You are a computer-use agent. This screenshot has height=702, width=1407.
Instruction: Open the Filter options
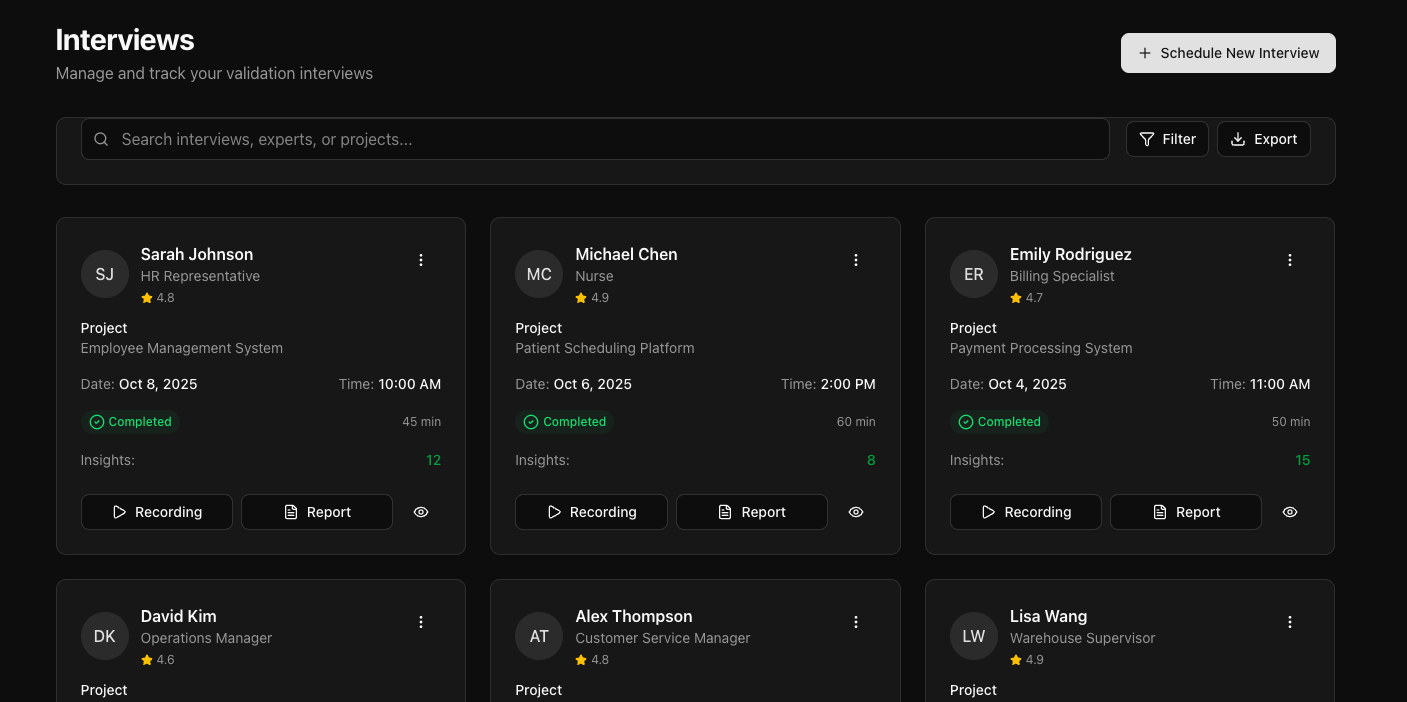pyautogui.click(x=1167, y=139)
